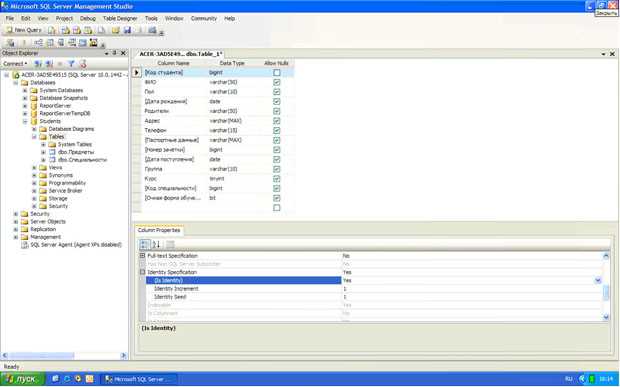620x387 pixels.
Task: Click the Filter funnel icon in Object Explorer
Action: (71, 63)
